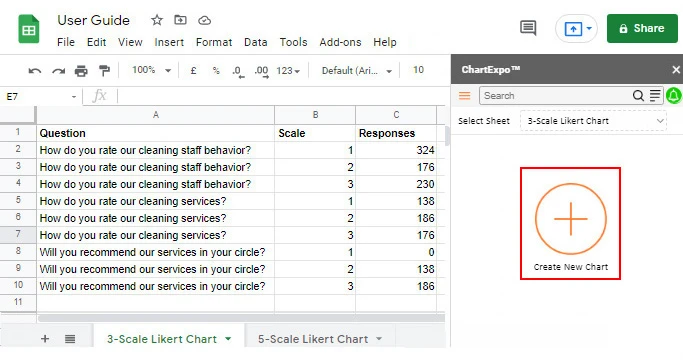The height and width of the screenshot is (364, 683).
Task: Select row 2 cleaning staff behavior question
Action: click(156, 150)
